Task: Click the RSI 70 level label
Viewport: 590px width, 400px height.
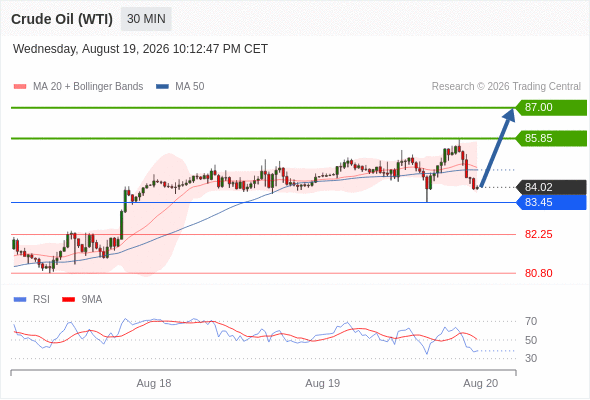Action: click(531, 321)
